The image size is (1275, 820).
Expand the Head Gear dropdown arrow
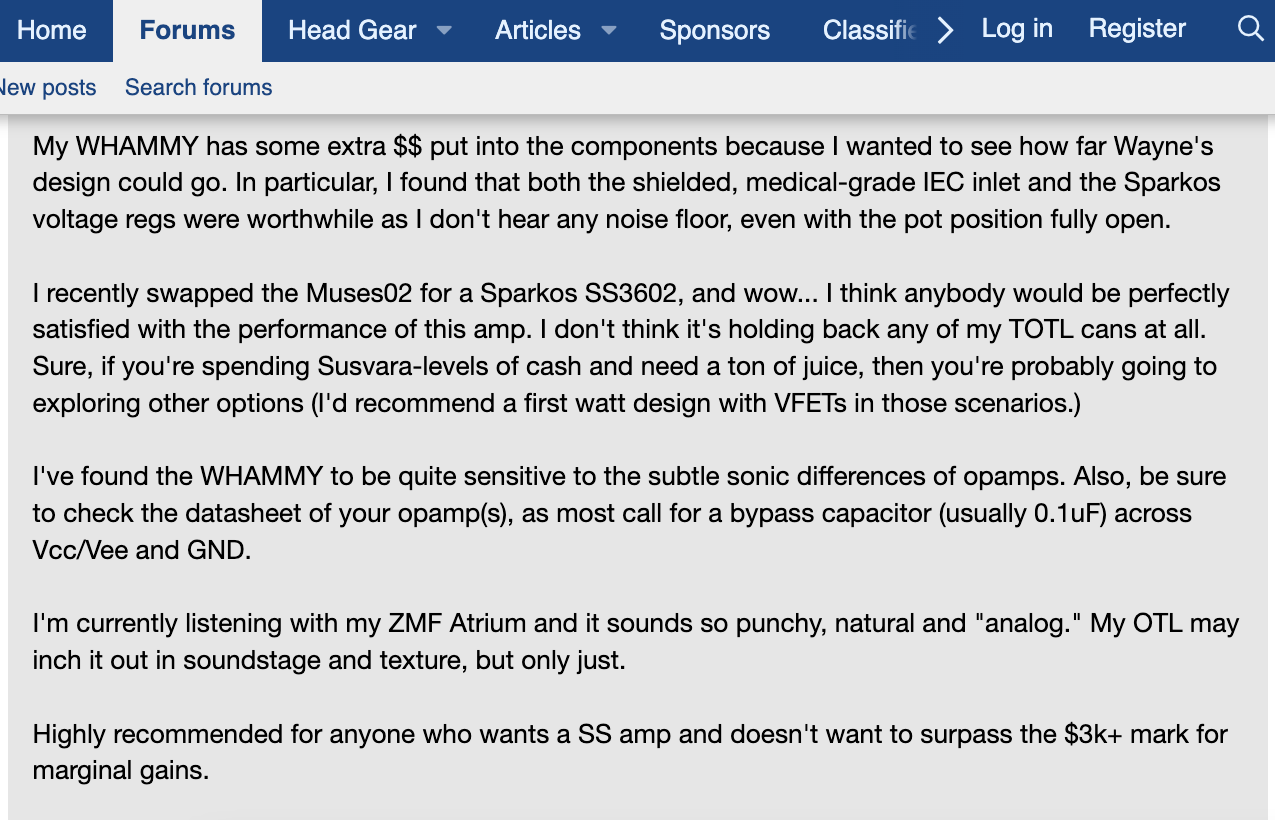tap(444, 31)
